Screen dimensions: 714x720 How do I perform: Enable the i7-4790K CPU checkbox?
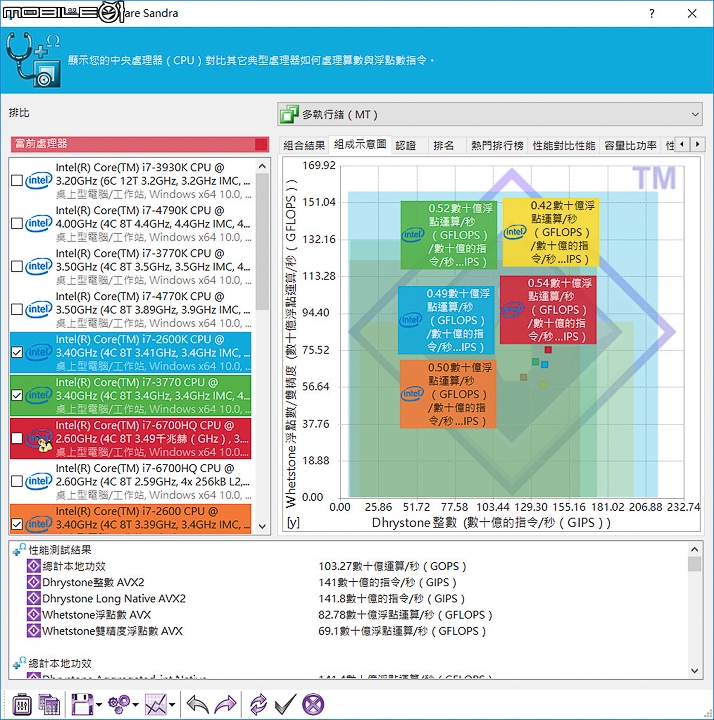coord(17,223)
